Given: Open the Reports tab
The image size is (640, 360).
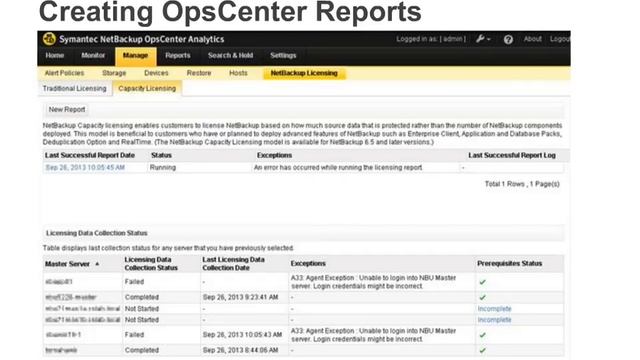Looking at the screenshot, I should coord(178,56).
